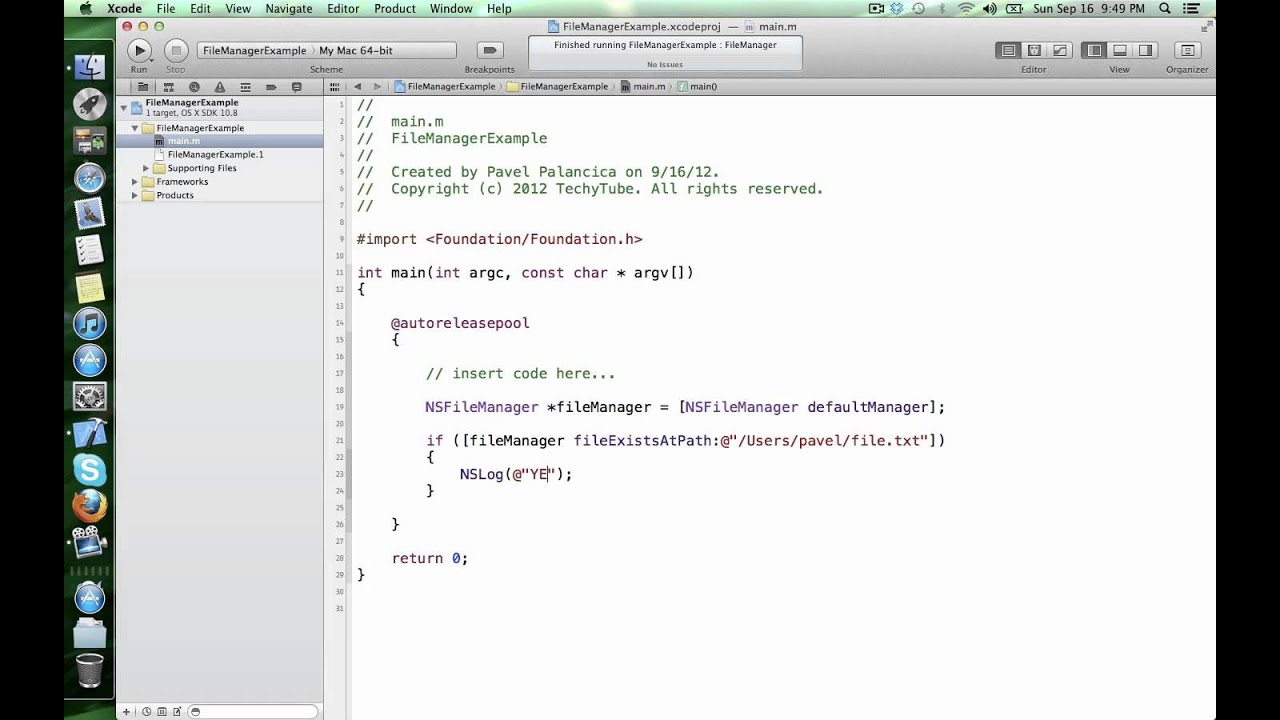Image resolution: width=1280 pixels, height=720 pixels.
Task: Open the Issue navigator warning icon
Action: (x=220, y=87)
